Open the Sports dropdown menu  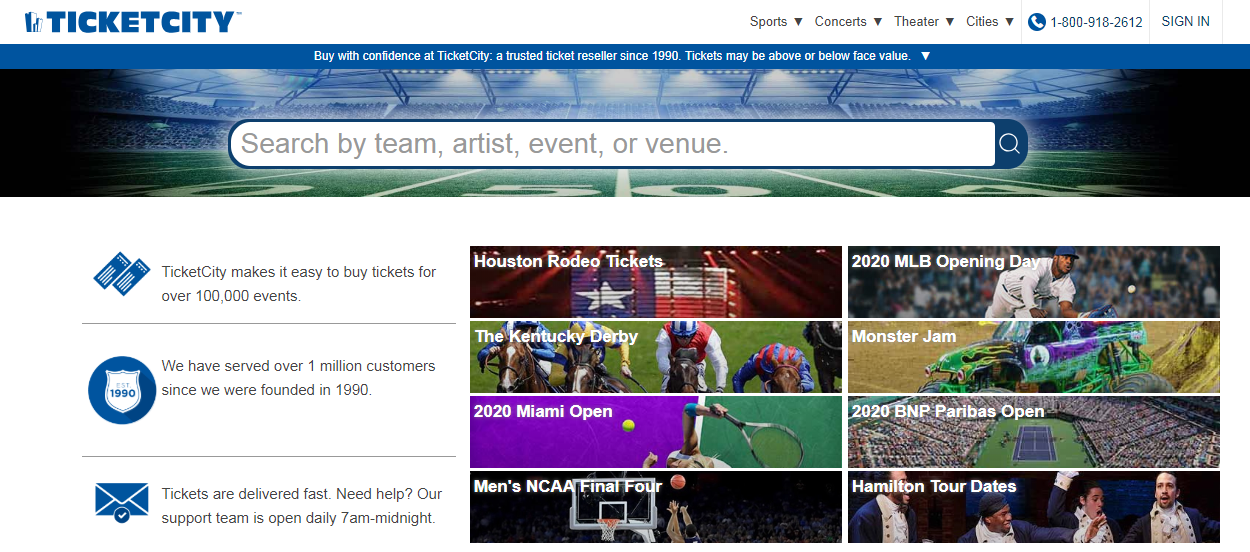pyautogui.click(x=776, y=21)
